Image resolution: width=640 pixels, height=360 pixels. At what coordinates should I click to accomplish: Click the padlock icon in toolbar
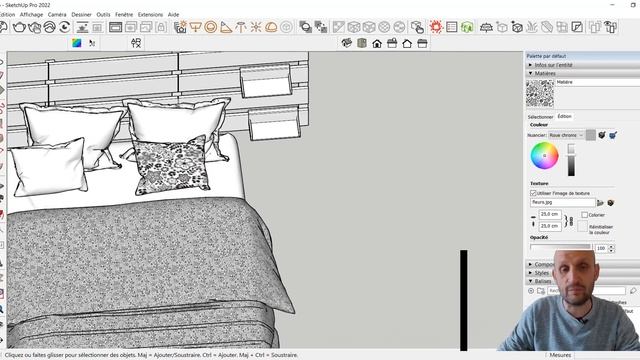tap(161, 27)
